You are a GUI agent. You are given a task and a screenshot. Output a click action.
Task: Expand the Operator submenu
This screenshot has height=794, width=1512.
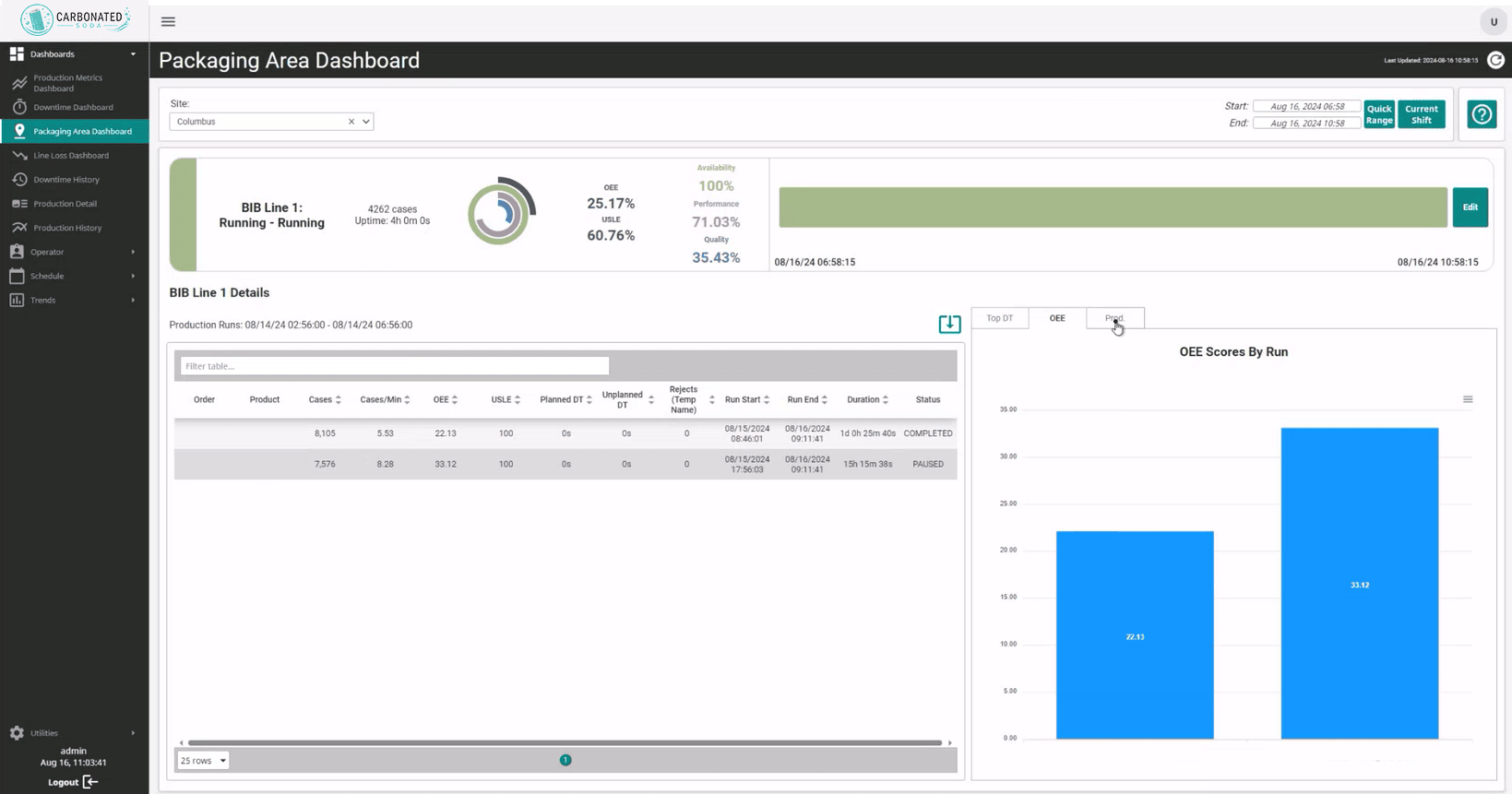133,252
